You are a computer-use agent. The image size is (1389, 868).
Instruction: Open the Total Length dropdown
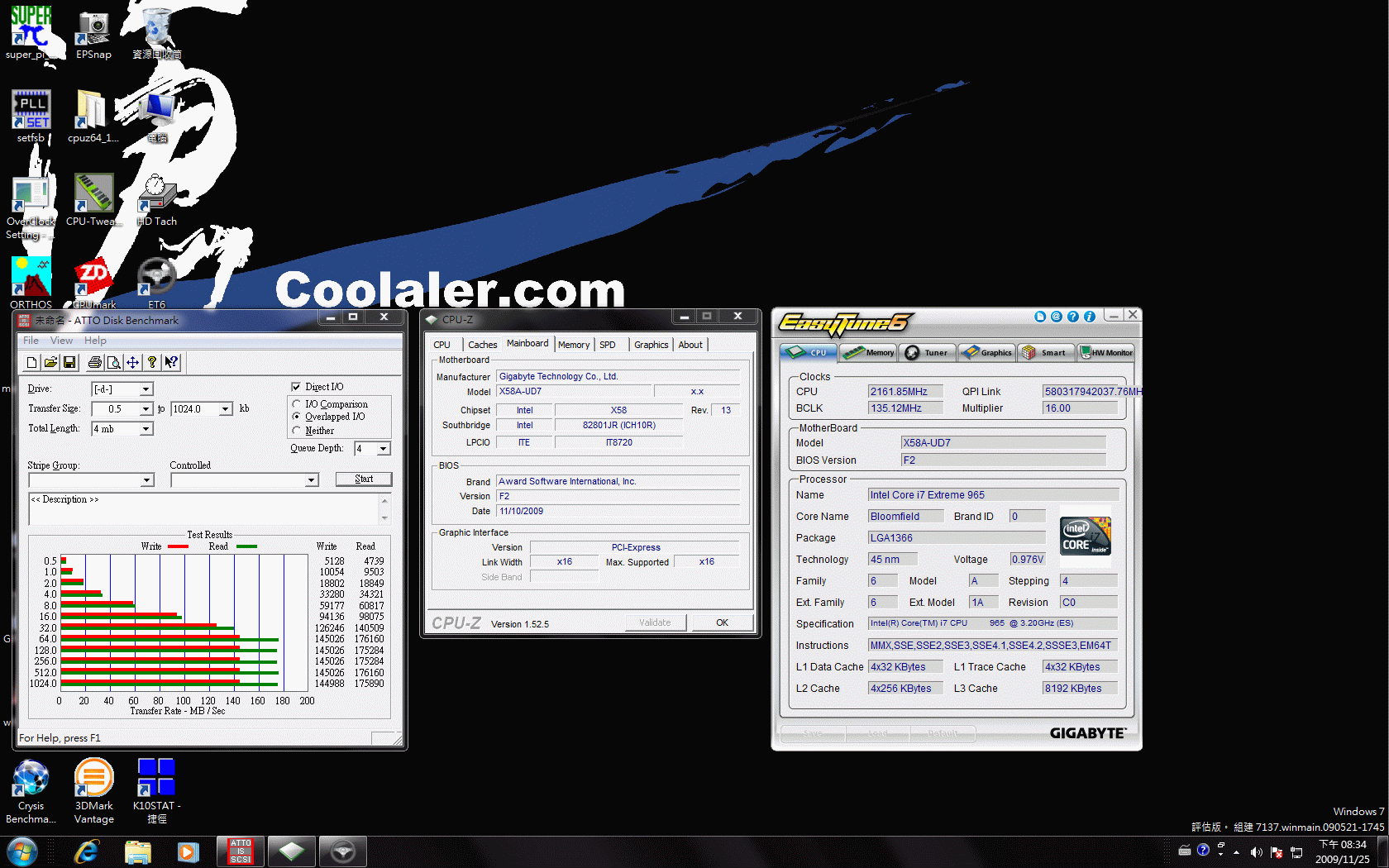click(x=146, y=429)
